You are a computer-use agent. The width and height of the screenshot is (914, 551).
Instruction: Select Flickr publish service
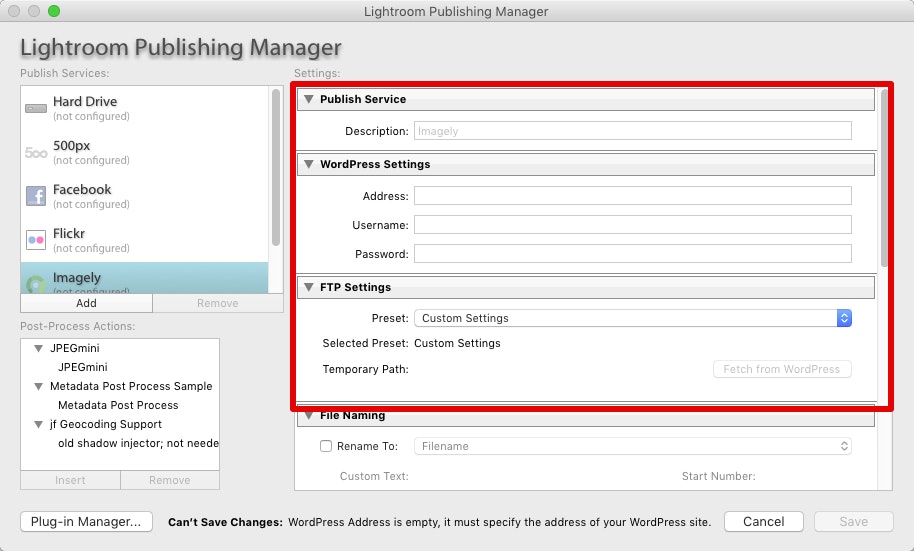click(145, 240)
